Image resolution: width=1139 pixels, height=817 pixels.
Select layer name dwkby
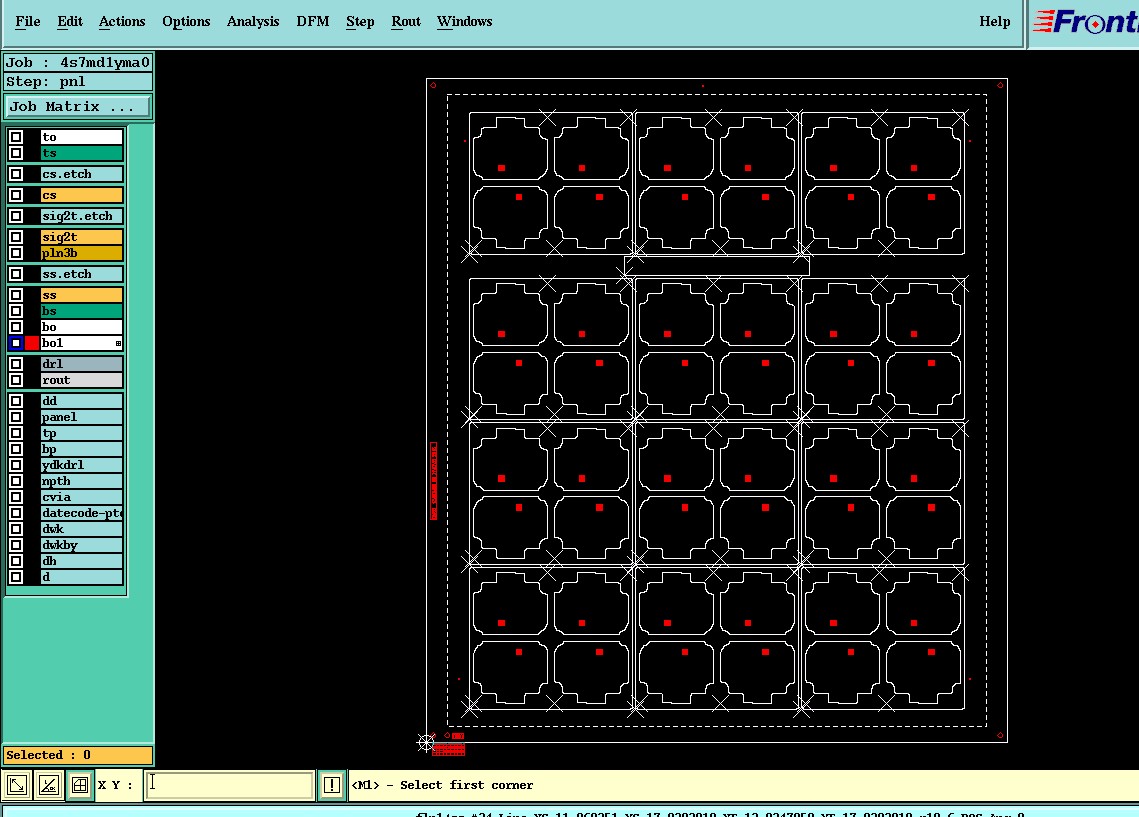[81, 545]
